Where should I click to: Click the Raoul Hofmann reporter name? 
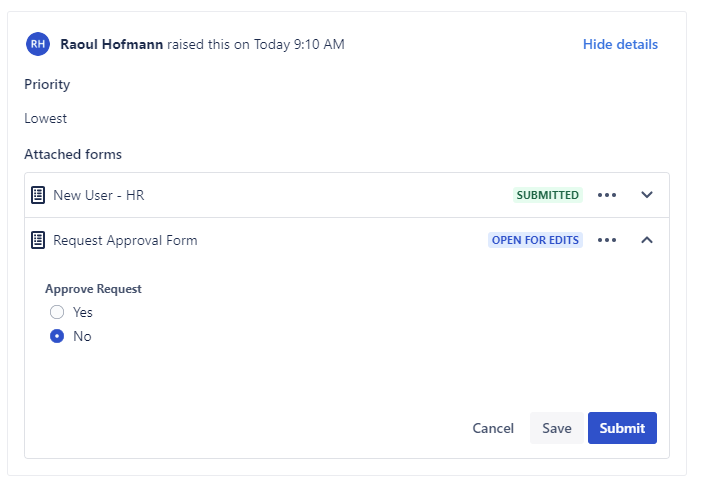(111, 44)
